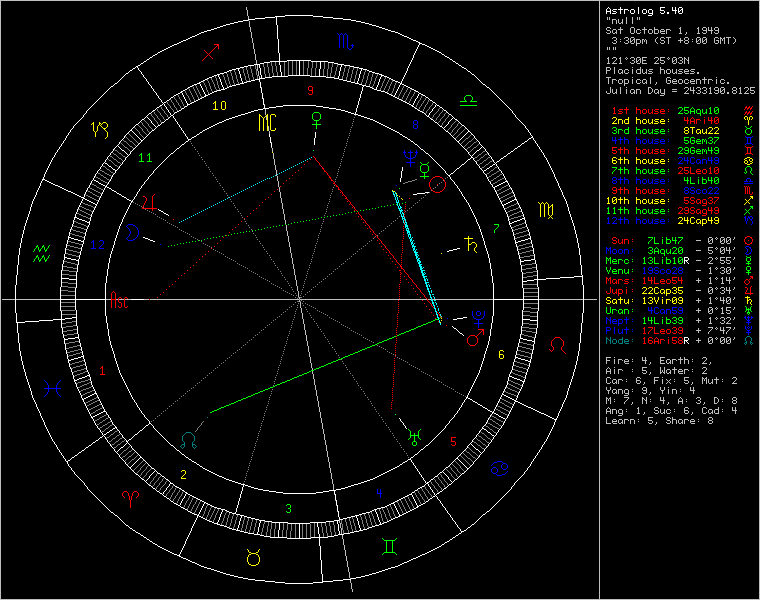Select the Leo sign on the outer ring
The width and height of the screenshot is (760, 600).
point(557,344)
